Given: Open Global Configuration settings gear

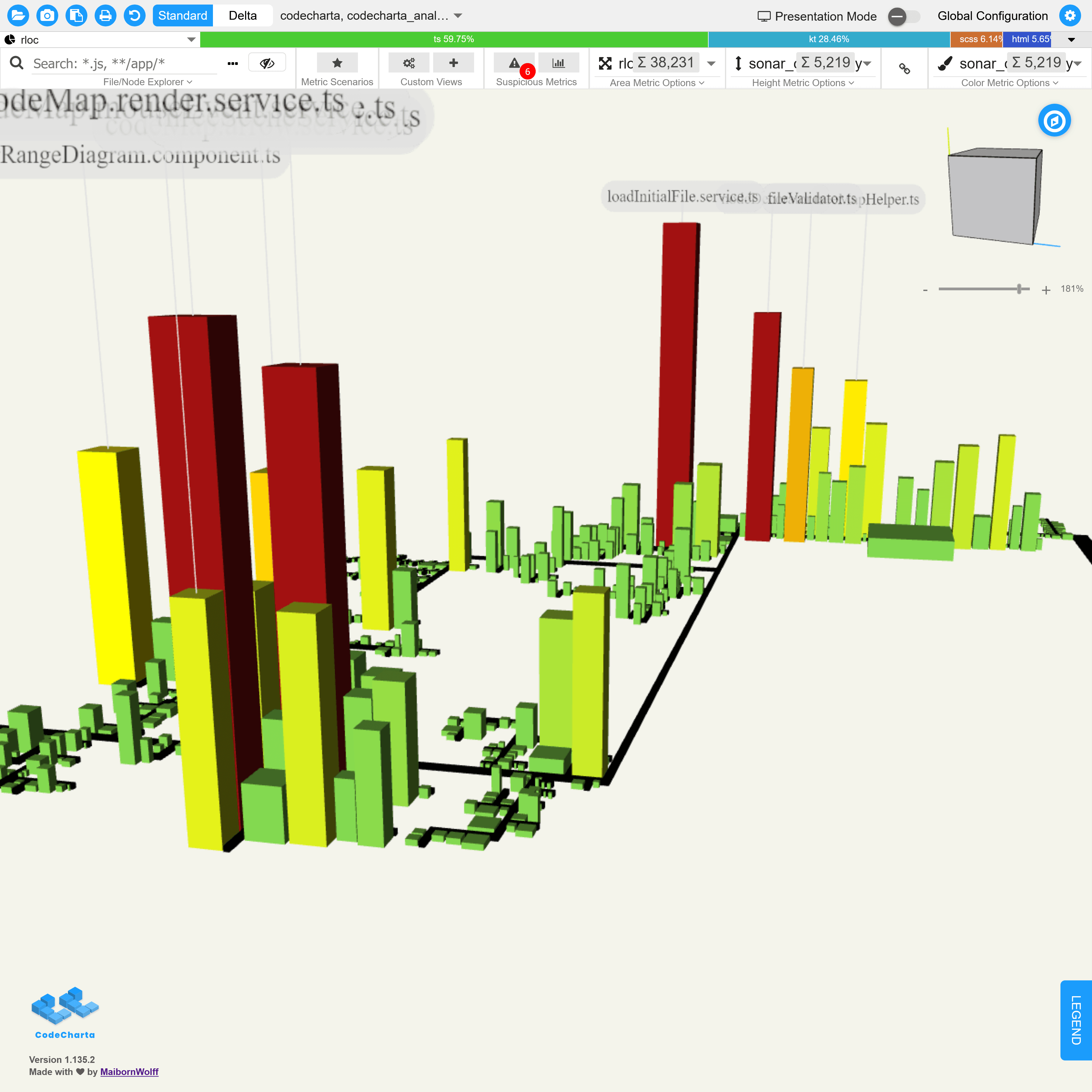Looking at the screenshot, I should click(x=1070, y=16).
